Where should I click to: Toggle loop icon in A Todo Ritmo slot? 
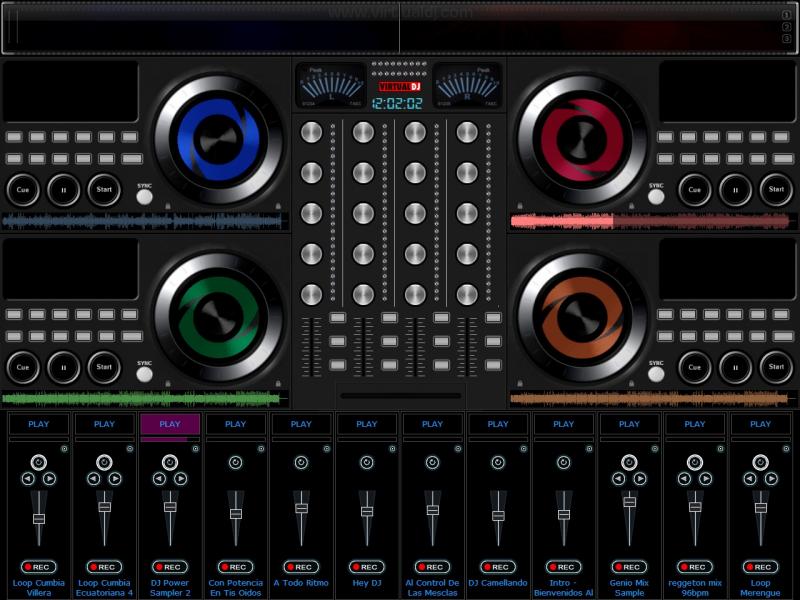pyautogui.click(x=302, y=462)
